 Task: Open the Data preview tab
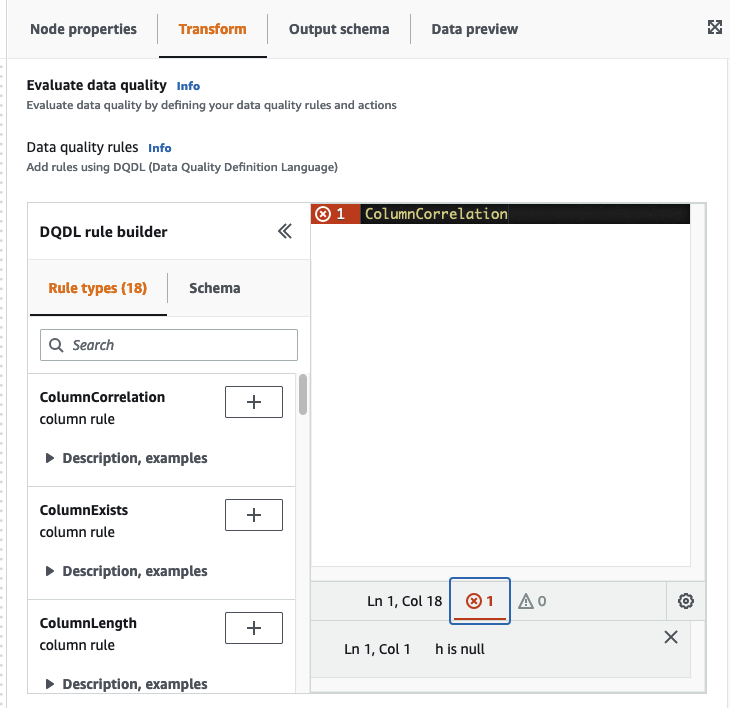[x=474, y=29]
